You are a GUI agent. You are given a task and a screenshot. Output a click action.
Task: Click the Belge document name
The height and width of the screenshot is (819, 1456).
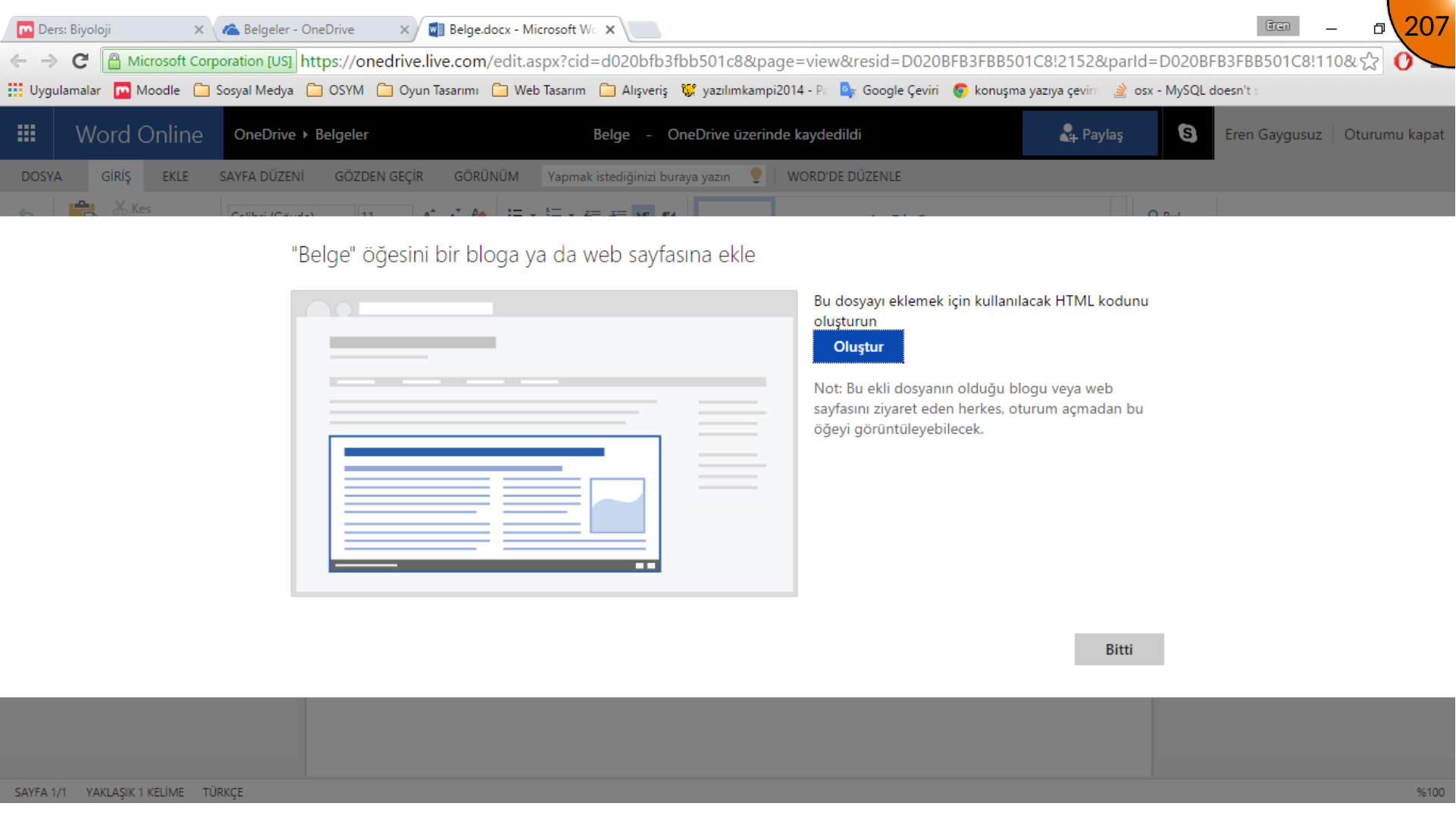(x=611, y=134)
